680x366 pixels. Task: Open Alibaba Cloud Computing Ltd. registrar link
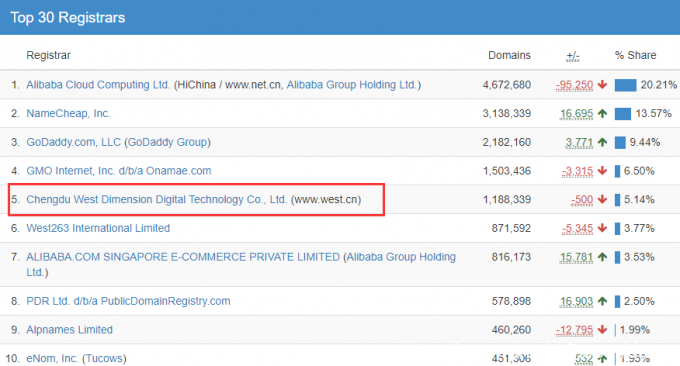pos(98,85)
